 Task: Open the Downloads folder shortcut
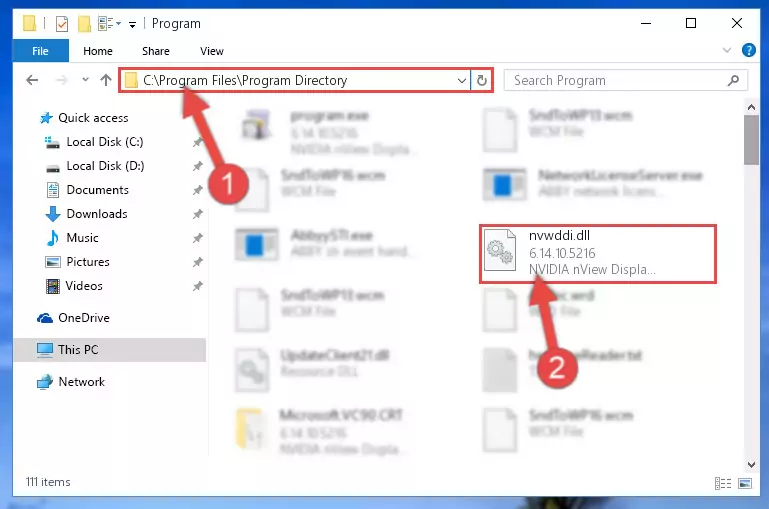[x=86, y=214]
